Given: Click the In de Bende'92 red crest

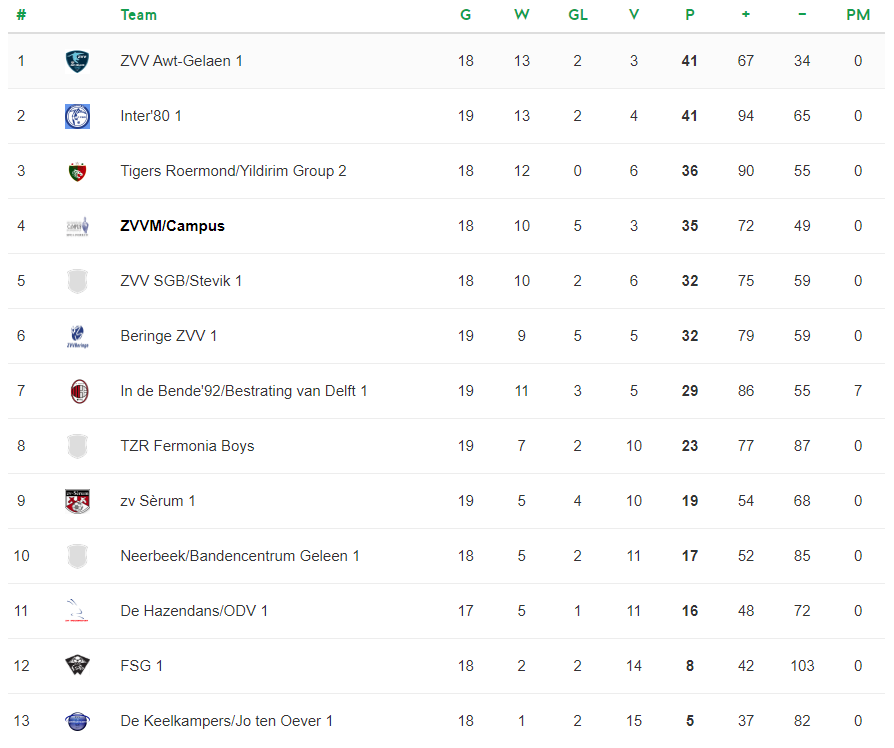Looking at the screenshot, I should tap(79, 392).
